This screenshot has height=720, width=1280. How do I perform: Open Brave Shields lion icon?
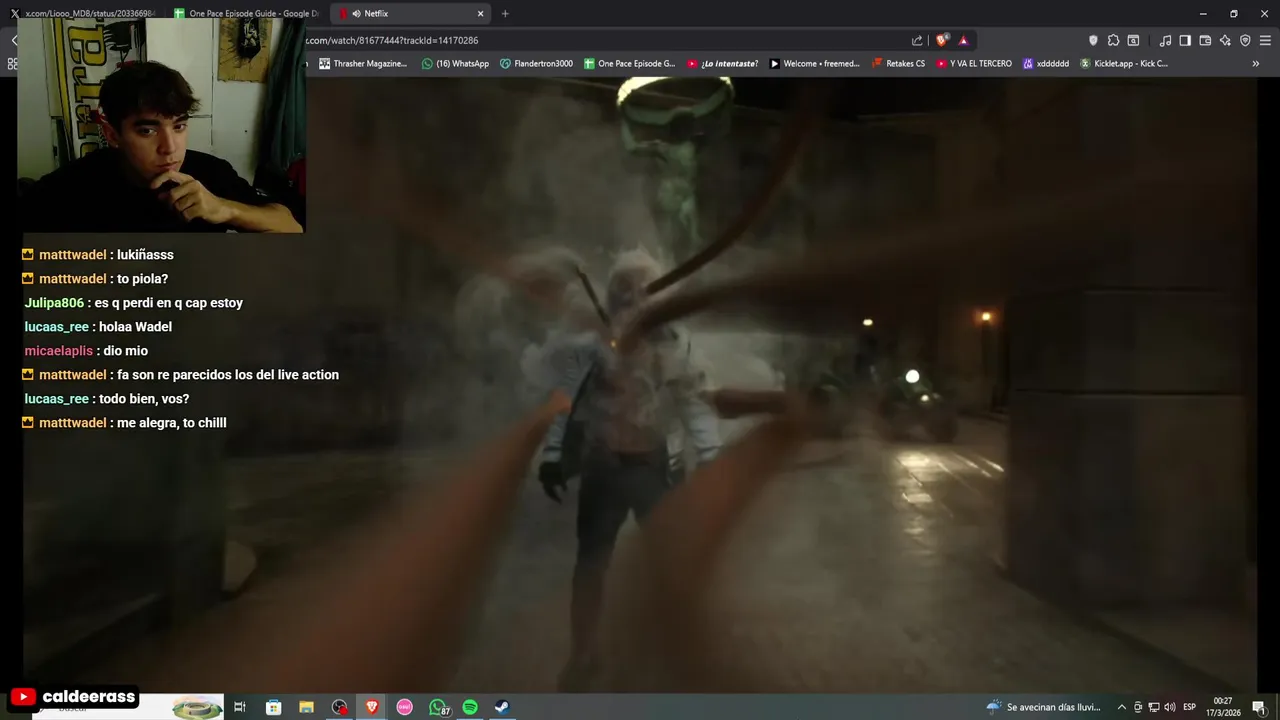[x=941, y=41]
